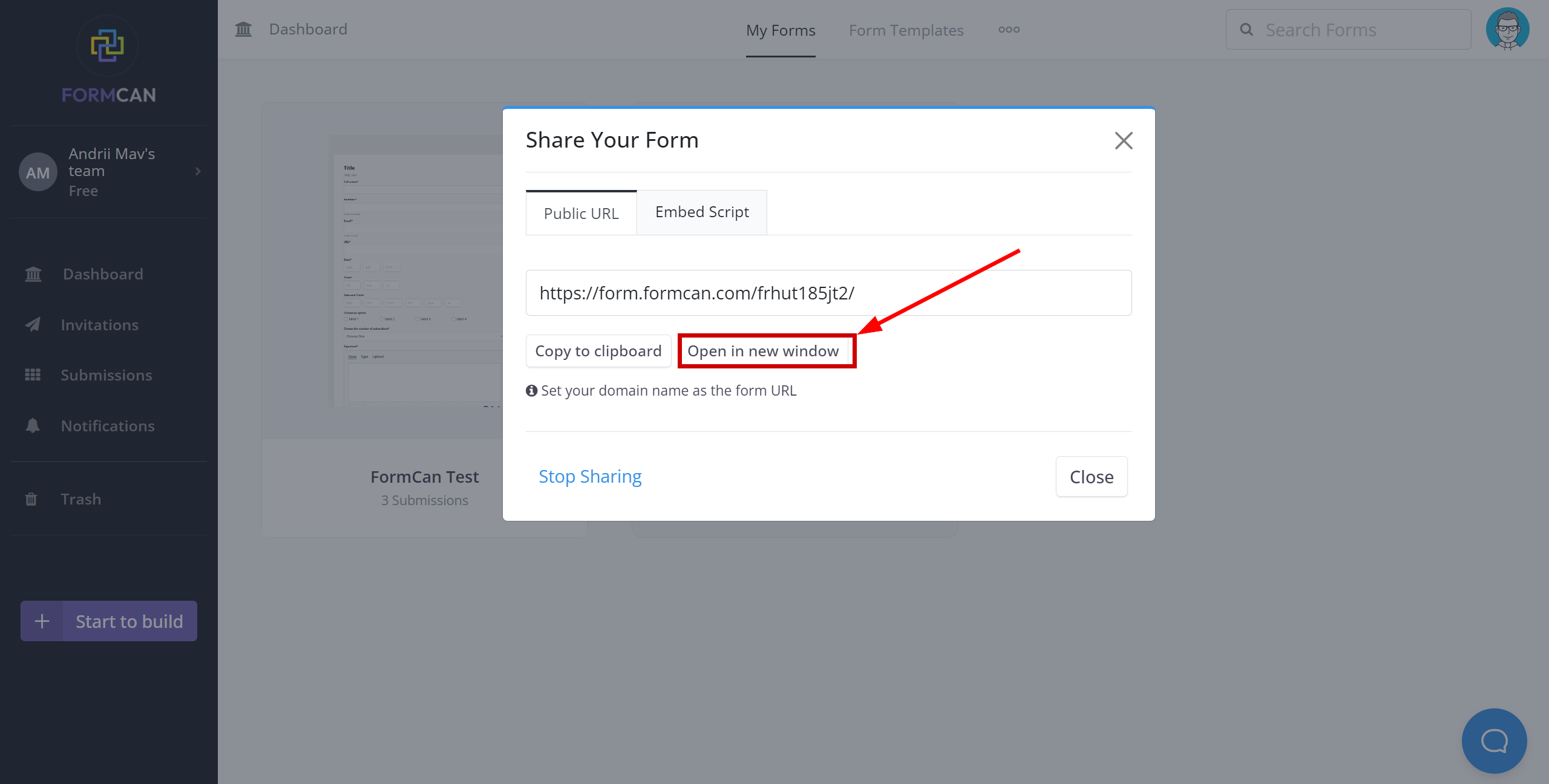View Notifications panel
This screenshot has width=1549, height=784.
(x=107, y=425)
